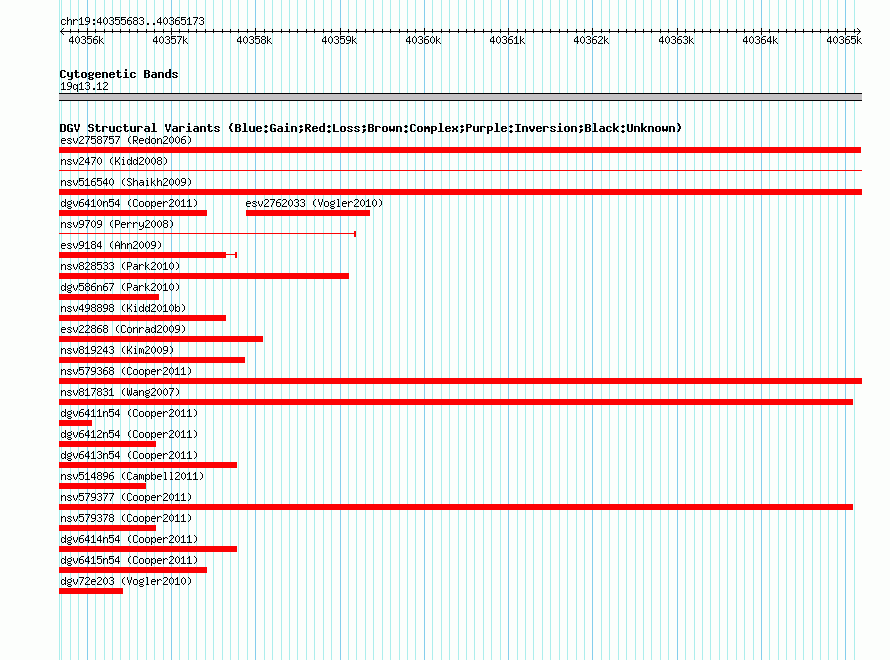The image size is (890, 660).
Task: Select the 40363k ruler tick label
Action: 676,40
